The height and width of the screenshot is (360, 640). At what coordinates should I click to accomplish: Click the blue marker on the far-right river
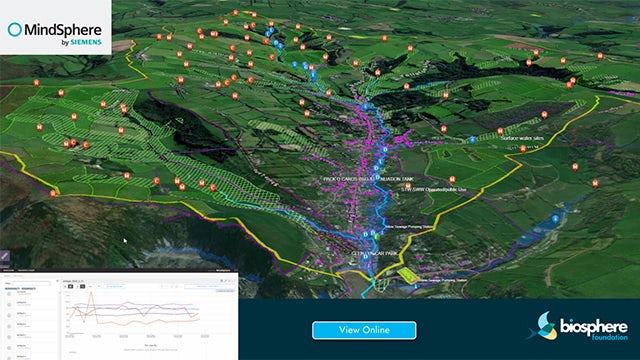[555, 219]
